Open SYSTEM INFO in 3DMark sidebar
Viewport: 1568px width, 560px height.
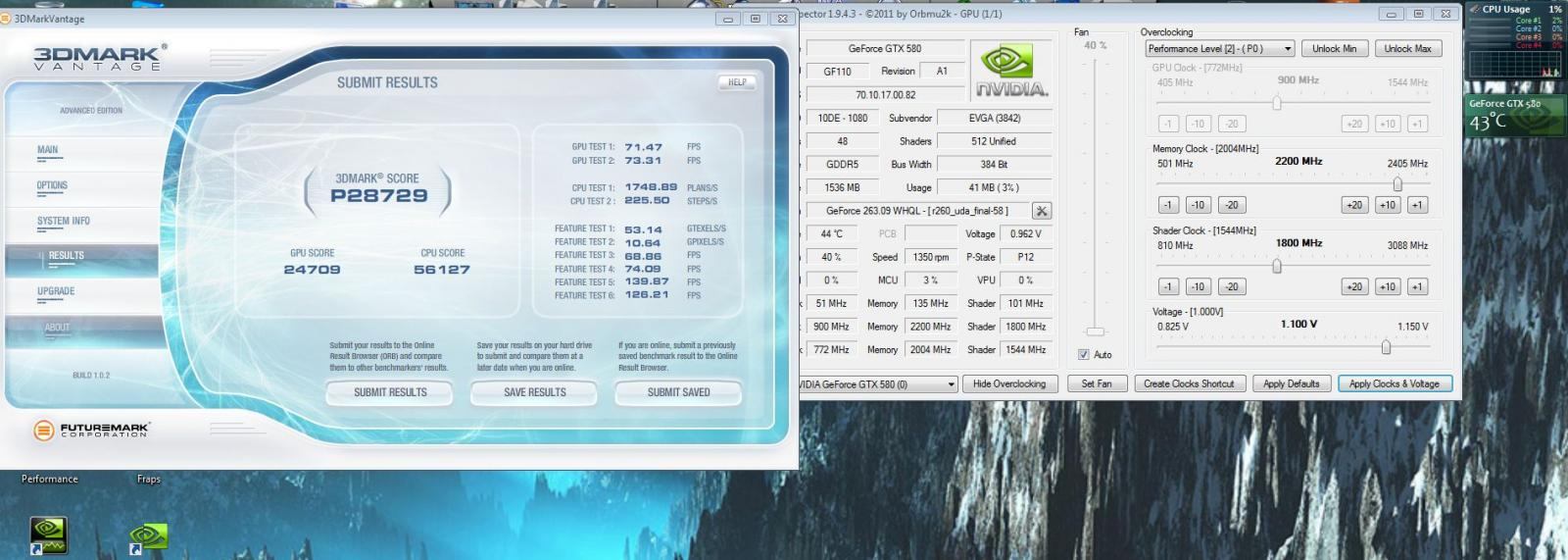pyautogui.click(x=63, y=221)
